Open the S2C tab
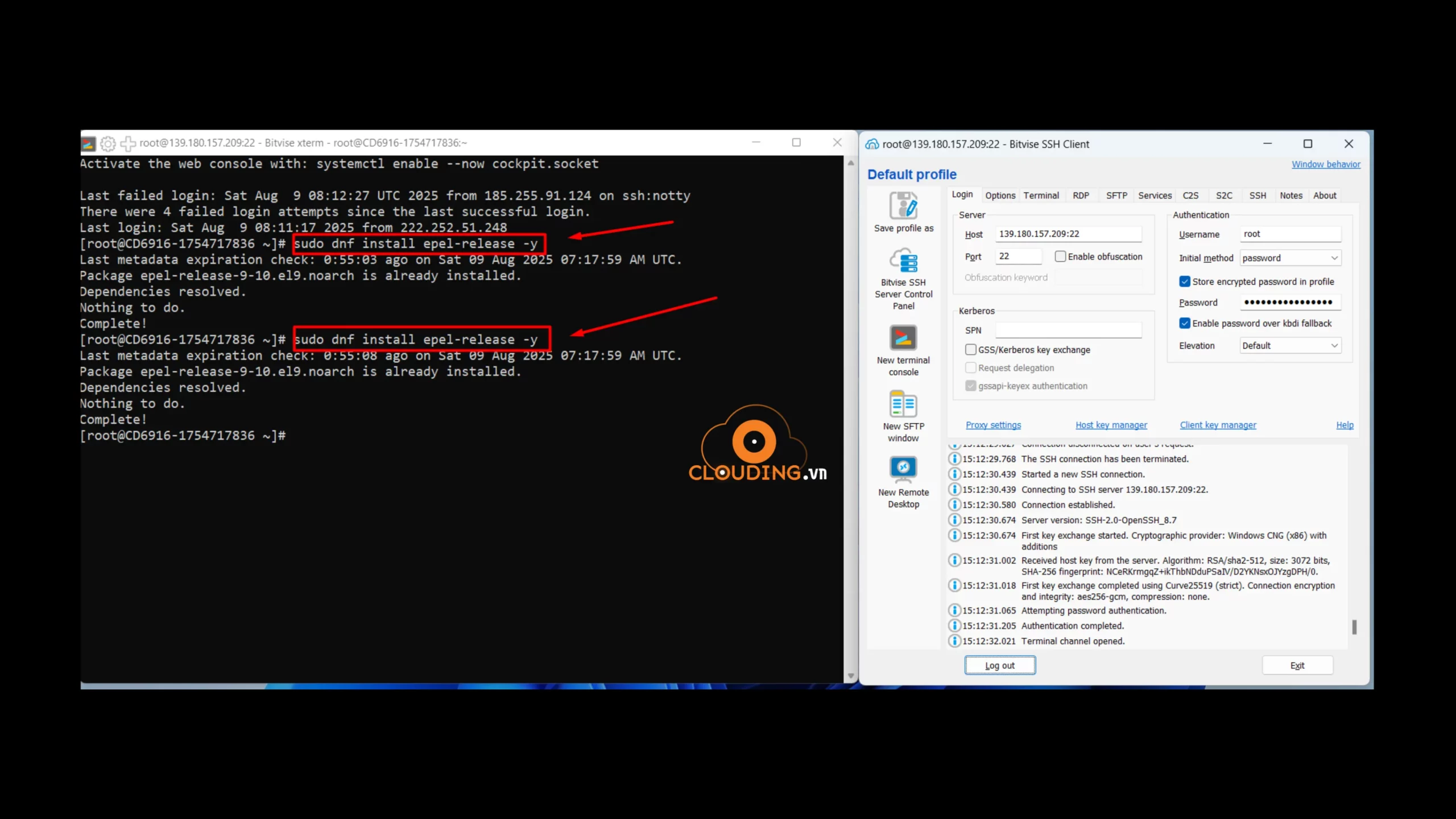Image resolution: width=1456 pixels, height=819 pixels. click(x=1224, y=196)
